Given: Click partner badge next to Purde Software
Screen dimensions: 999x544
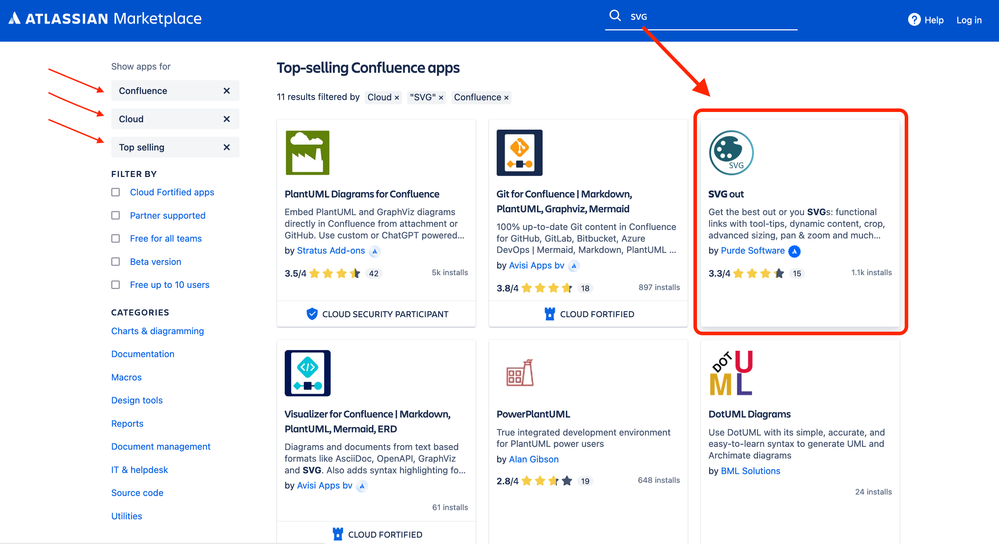Looking at the screenshot, I should 794,251.
